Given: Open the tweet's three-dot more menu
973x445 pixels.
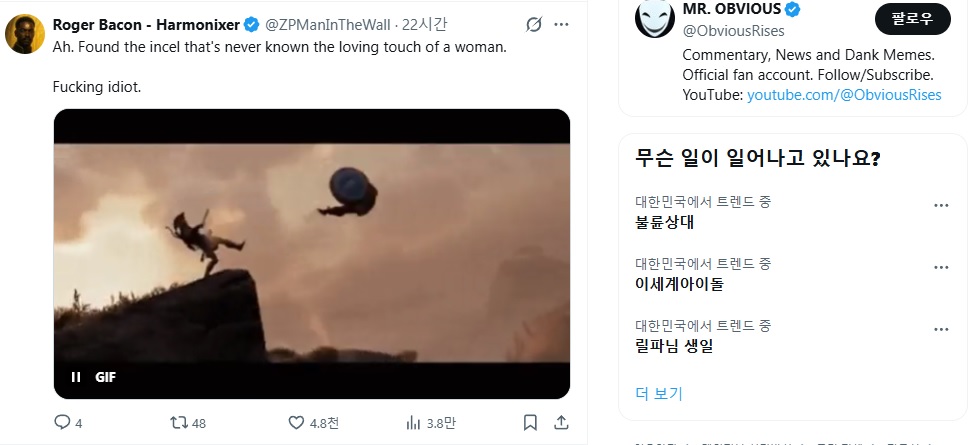Looking at the screenshot, I should [x=561, y=24].
